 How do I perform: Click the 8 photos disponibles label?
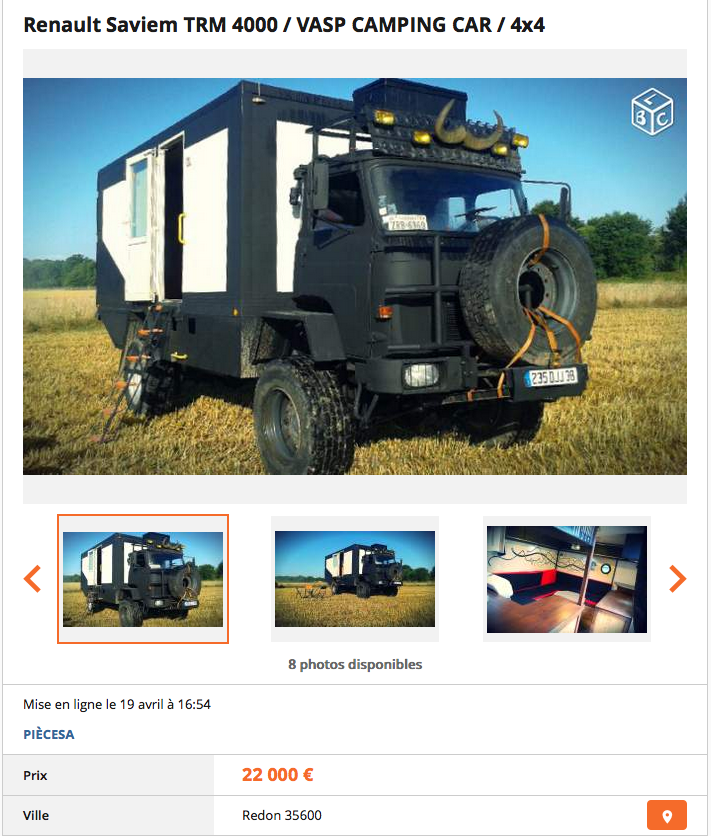[x=355, y=664]
